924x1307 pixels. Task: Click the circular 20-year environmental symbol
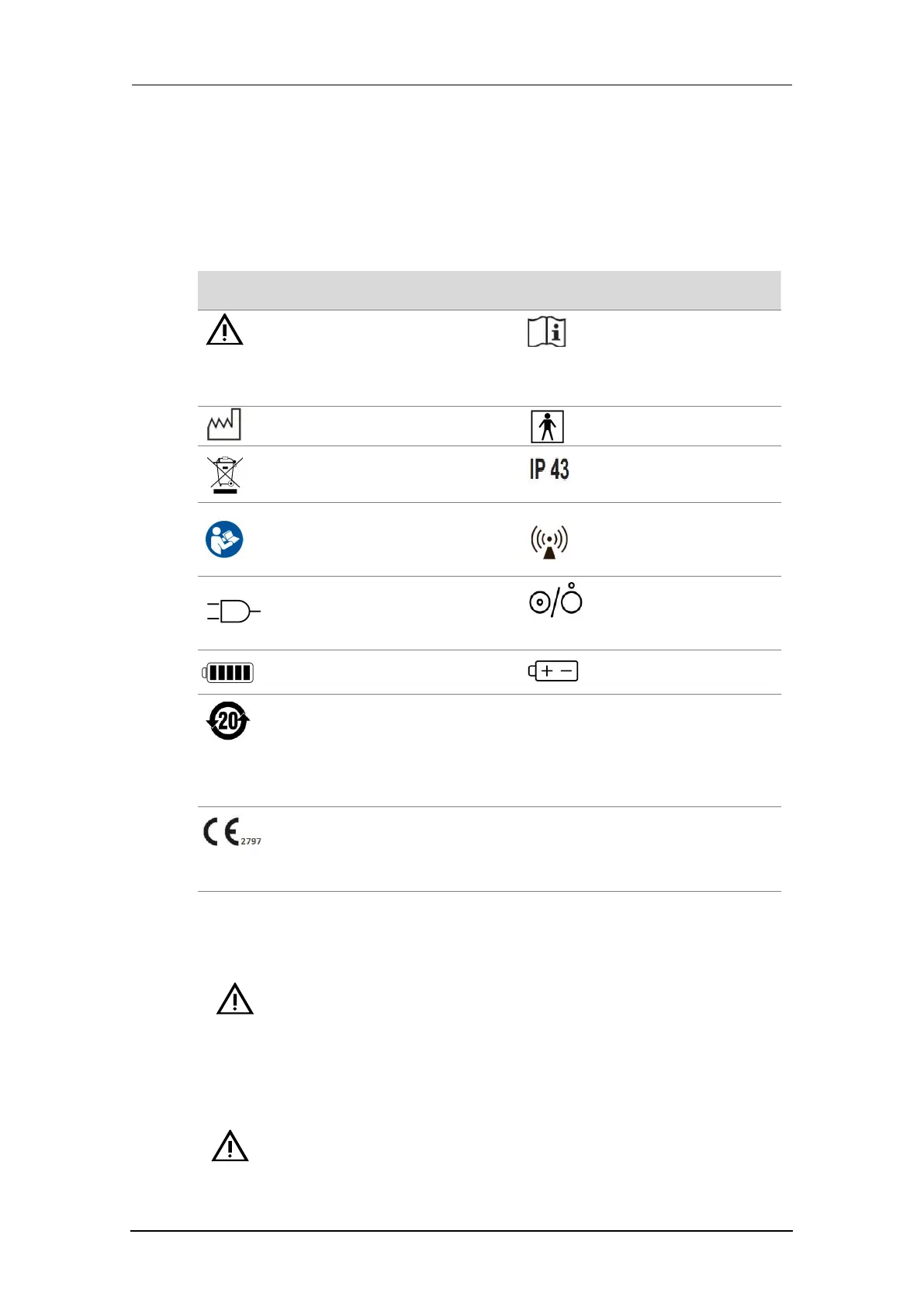[x=228, y=721]
